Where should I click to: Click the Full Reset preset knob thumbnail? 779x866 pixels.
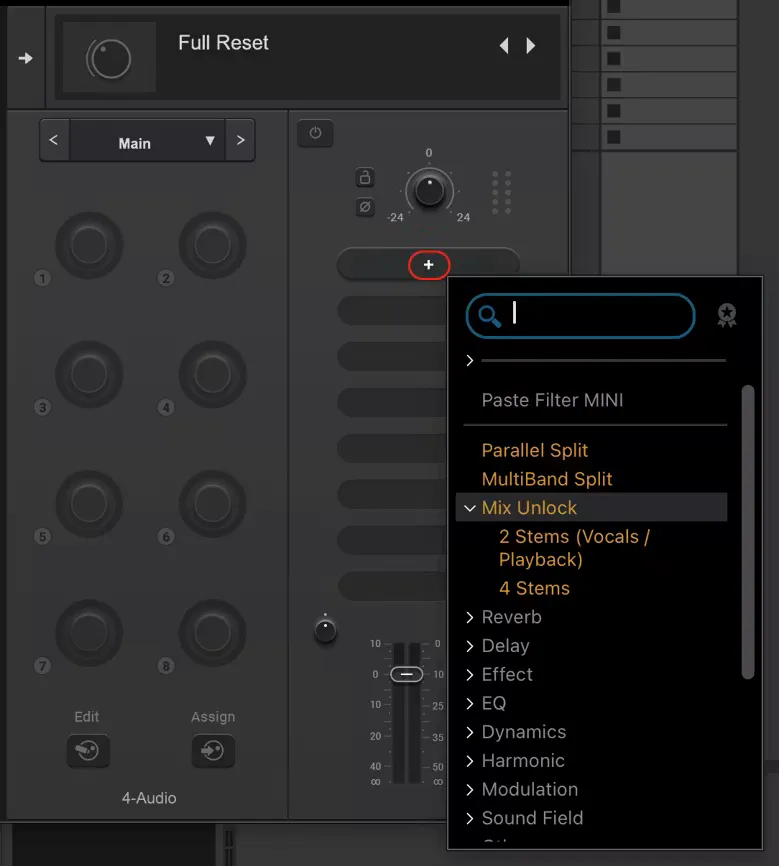pos(109,57)
